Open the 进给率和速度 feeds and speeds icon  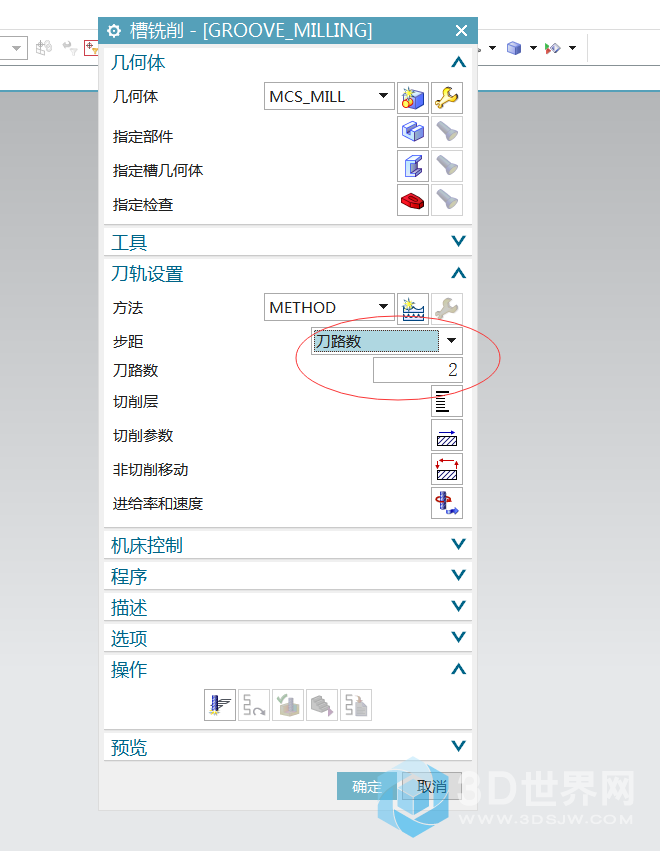pos(447,504)
